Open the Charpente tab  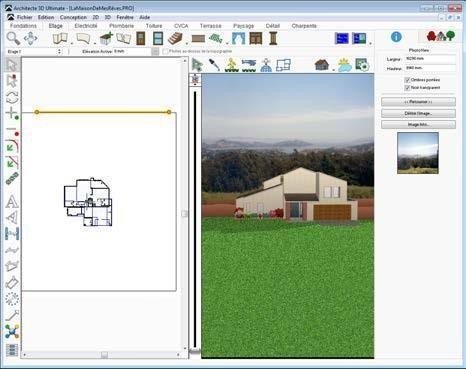coord(304,26)
